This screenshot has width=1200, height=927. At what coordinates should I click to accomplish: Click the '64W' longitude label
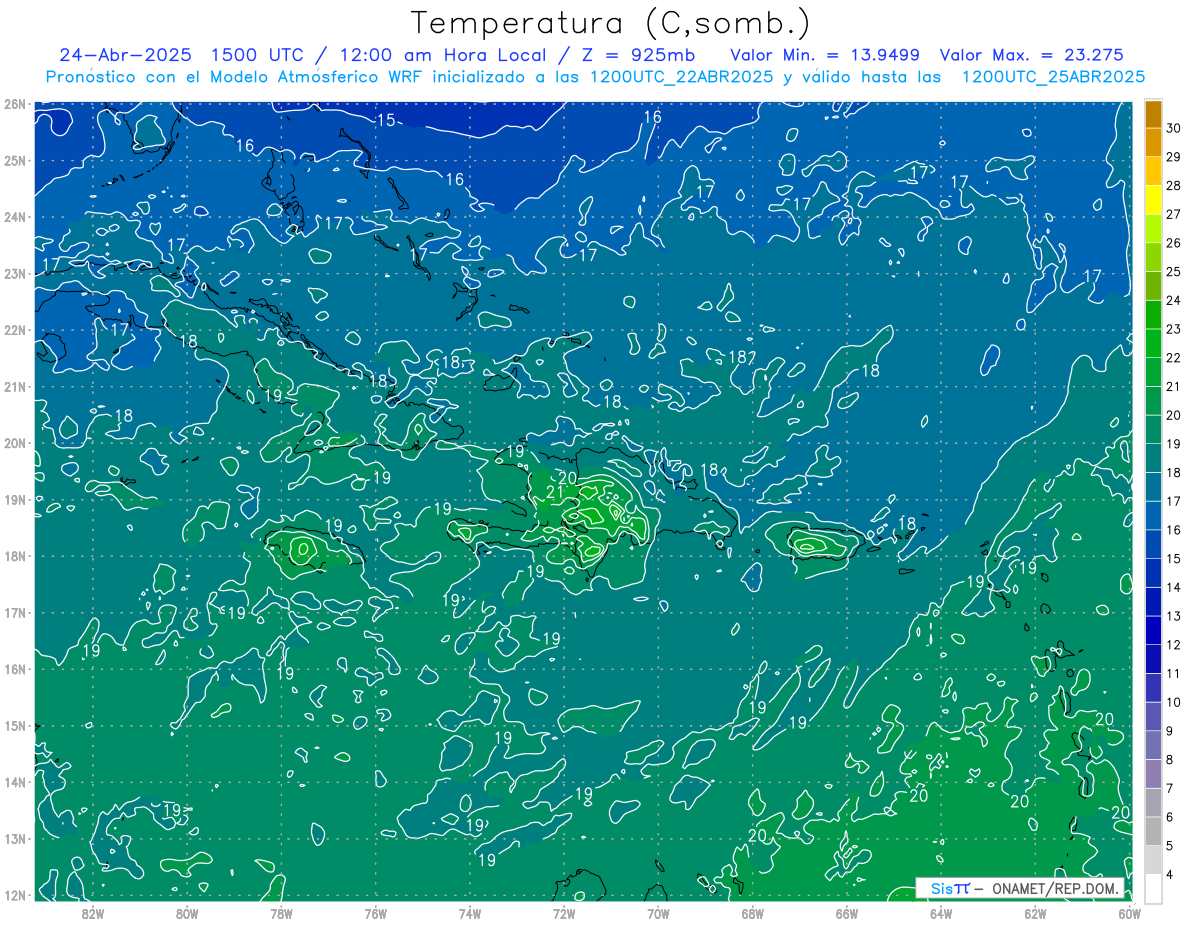[941, 912]
